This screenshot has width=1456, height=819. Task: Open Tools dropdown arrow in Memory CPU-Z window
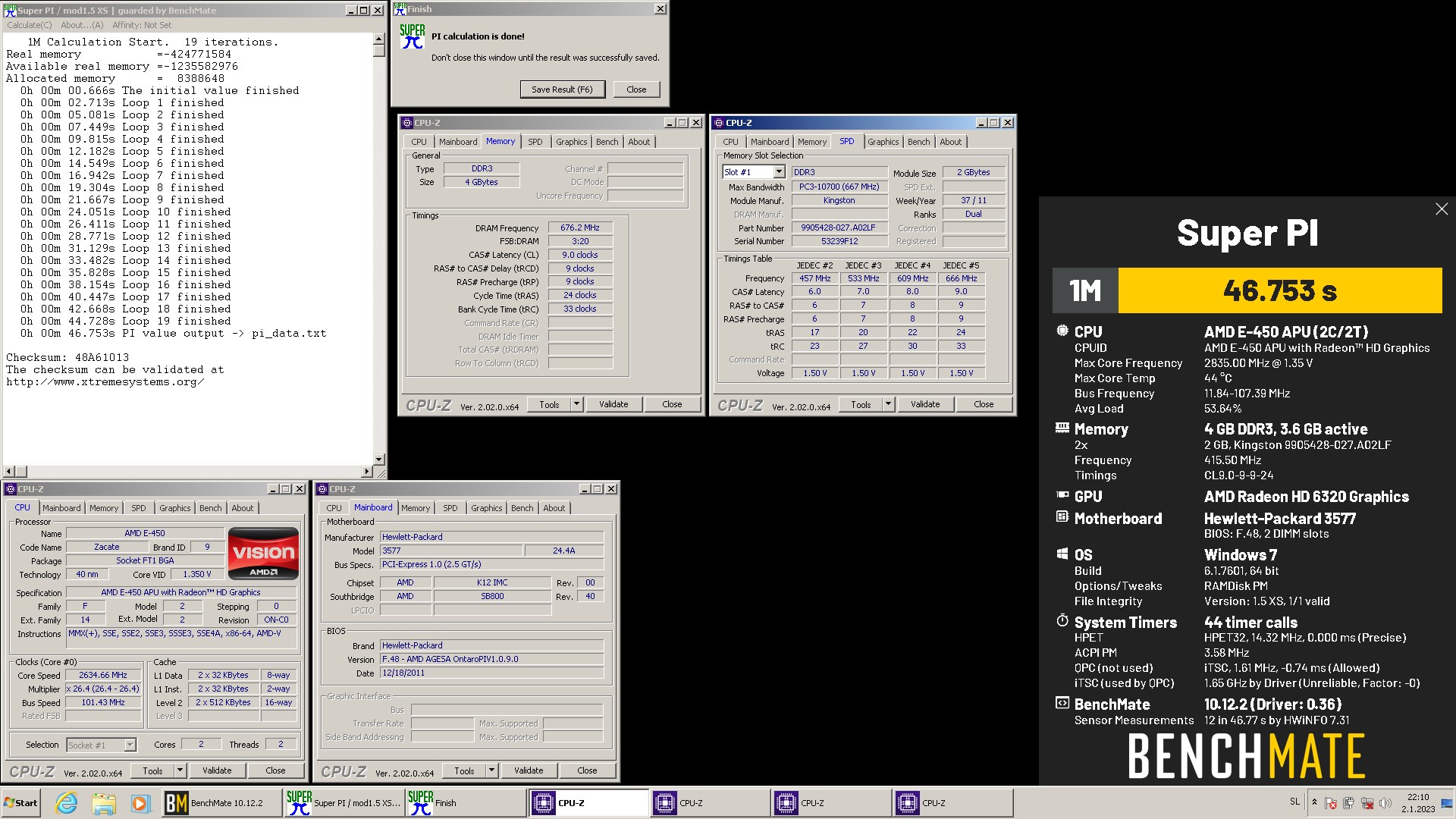[577, 404]
